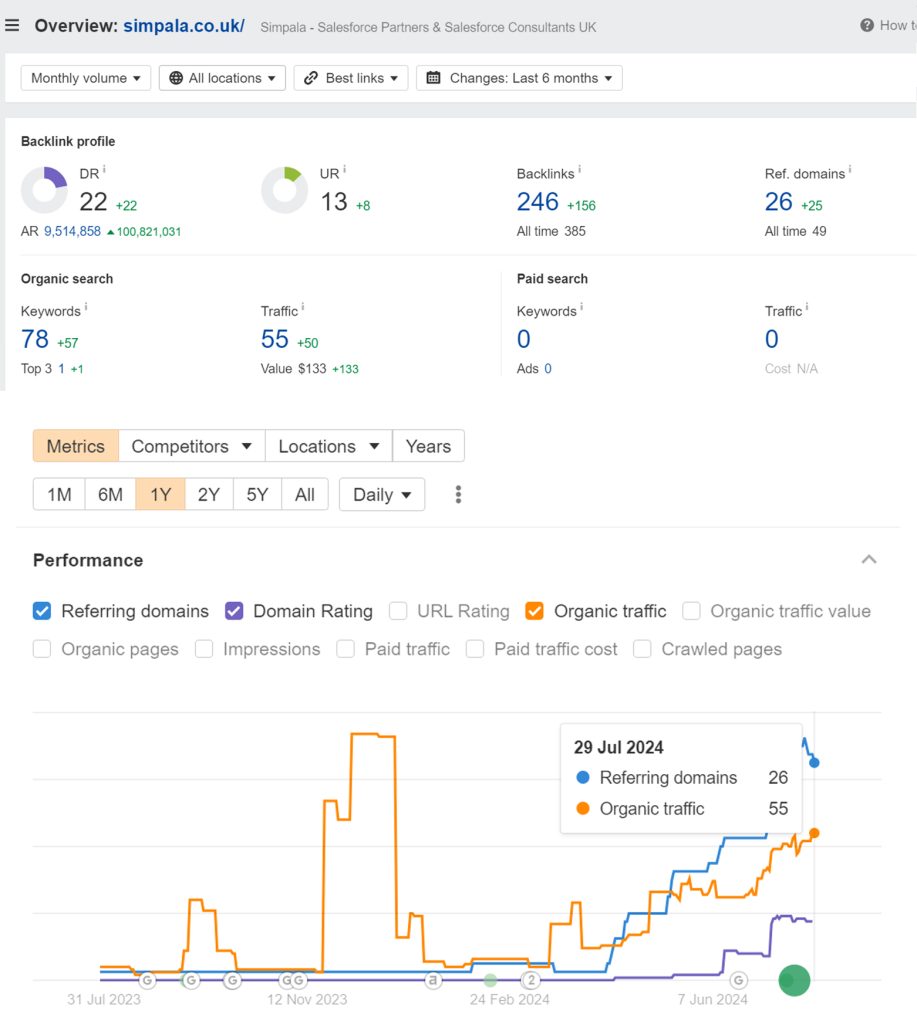
Task: Disable the Domain Rating checkbox
Action: (234, 611)
